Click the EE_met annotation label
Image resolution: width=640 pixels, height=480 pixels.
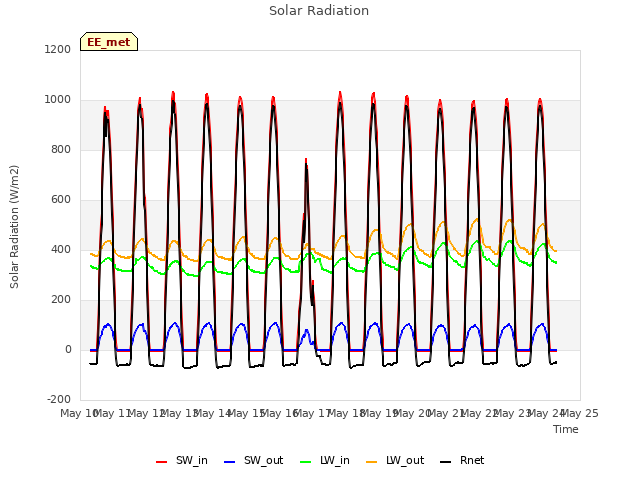[x=109, y=42]
